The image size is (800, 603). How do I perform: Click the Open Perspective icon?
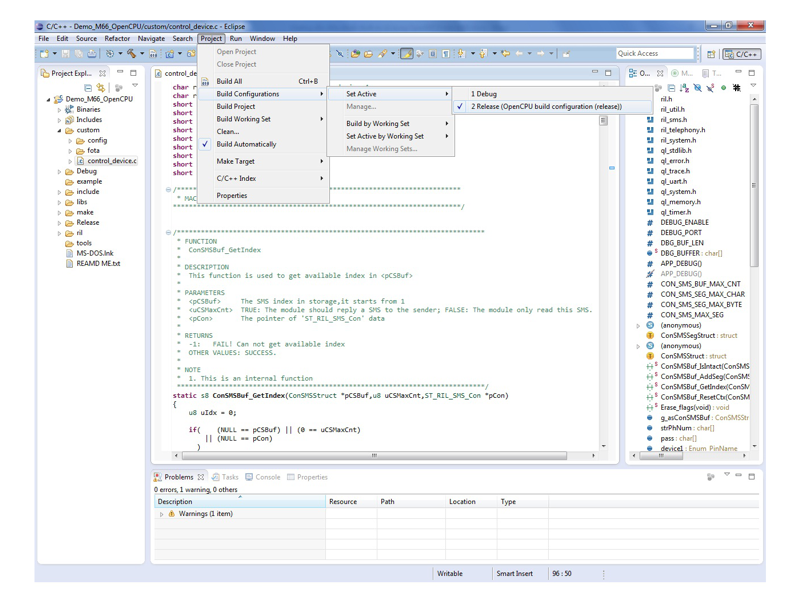[x=711, y=54]
